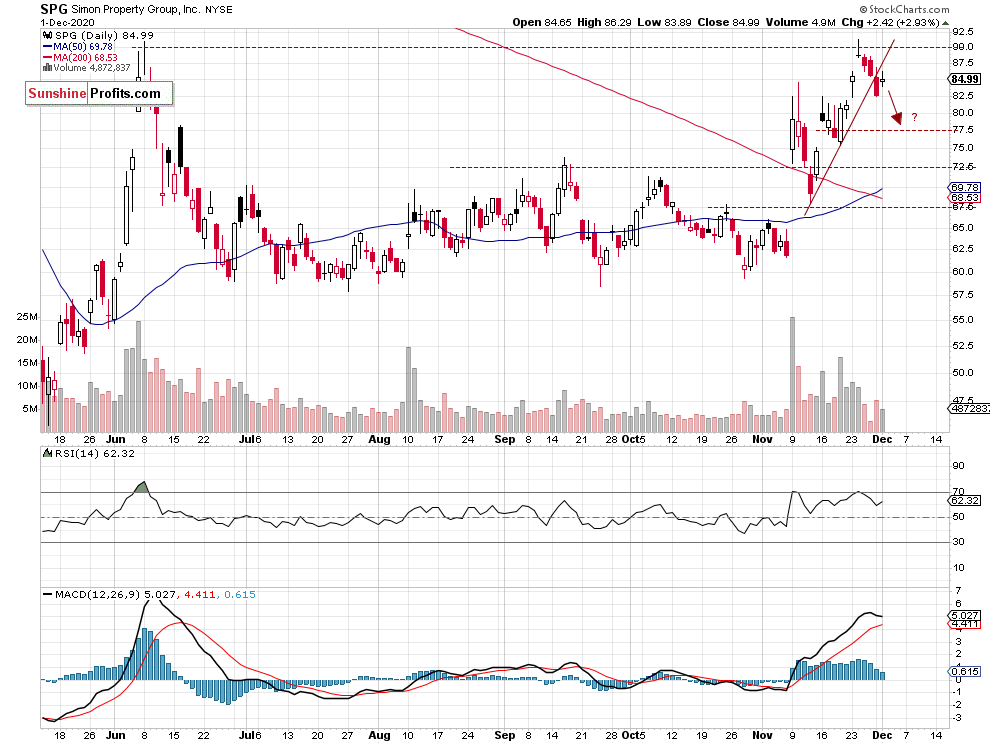Open the StockCharts.com copyright link
The height and width of the screenshot is (744, 990).
coord(904,9)
